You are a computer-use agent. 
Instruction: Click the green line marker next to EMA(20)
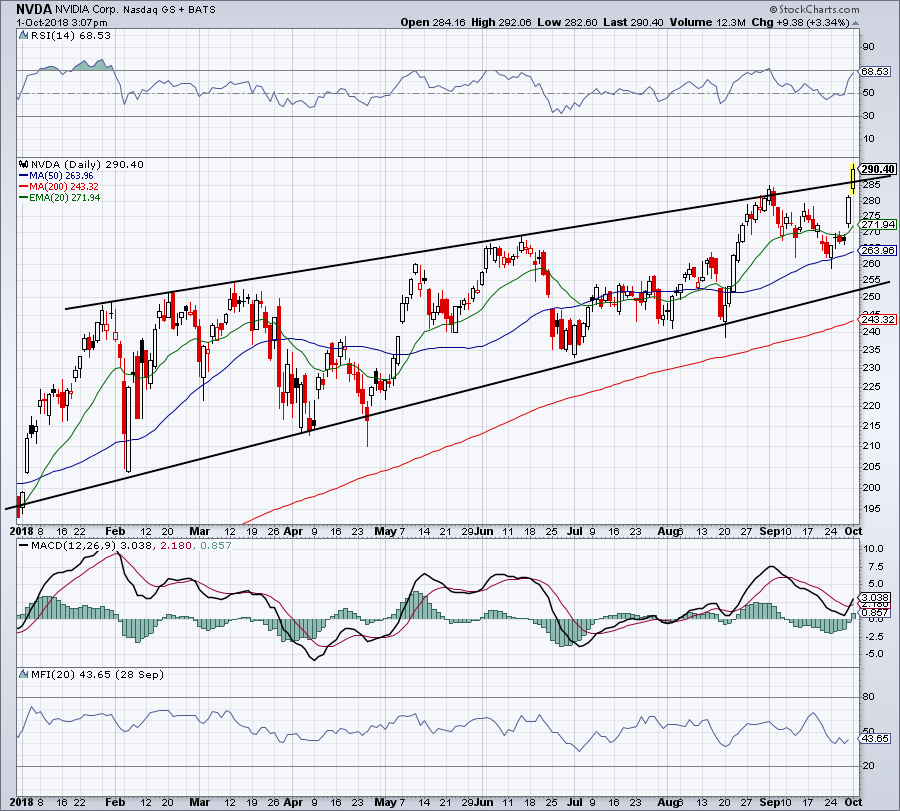tap(24, 198)
